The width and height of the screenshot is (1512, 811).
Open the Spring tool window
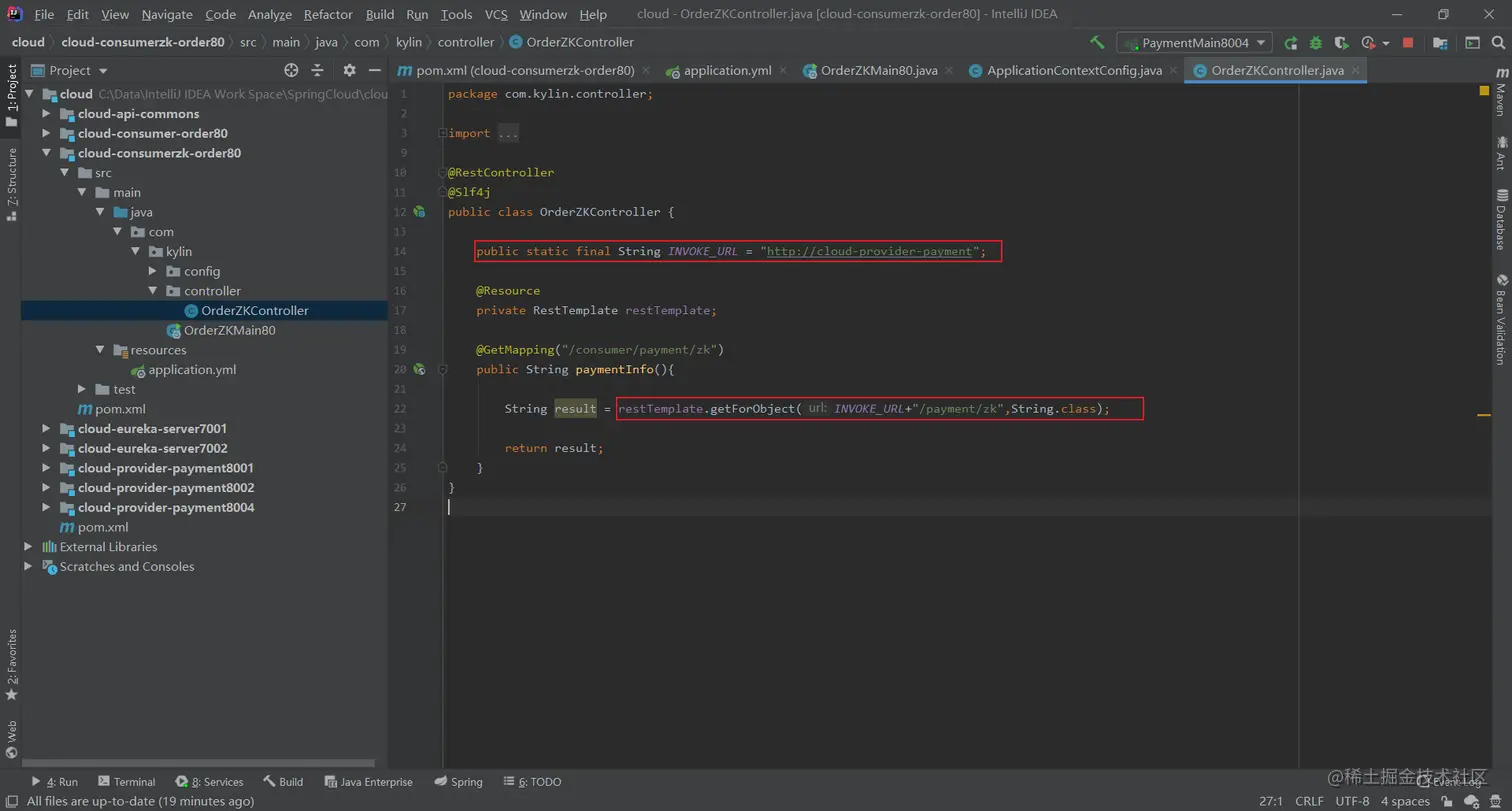click(459, 782)
